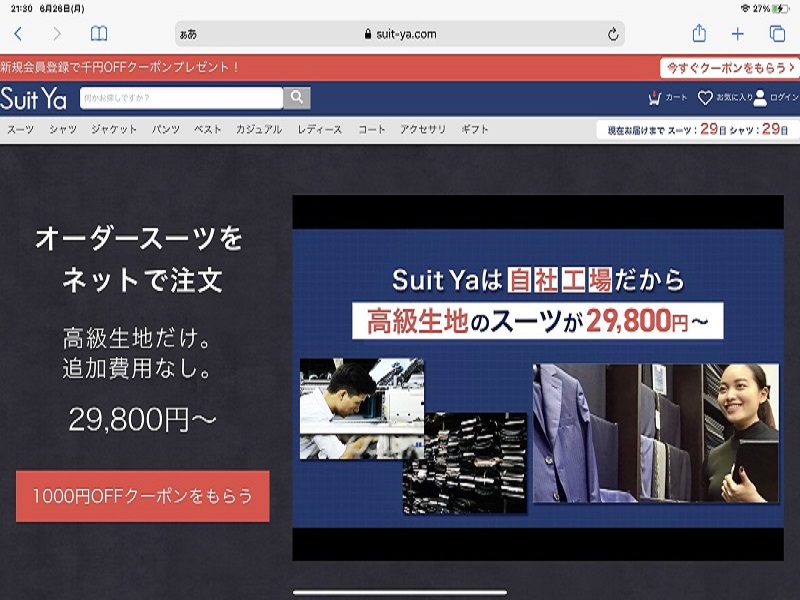Reload the page with refresh icon
800x600 pixels.
coord(613,34)
